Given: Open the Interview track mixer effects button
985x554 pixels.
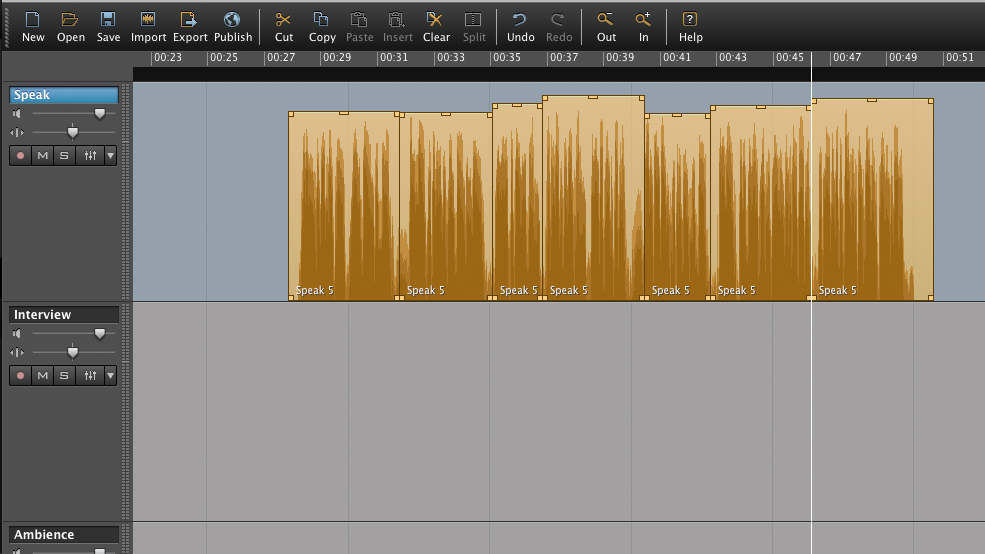Looking at the screenshot, I should 90,376.
